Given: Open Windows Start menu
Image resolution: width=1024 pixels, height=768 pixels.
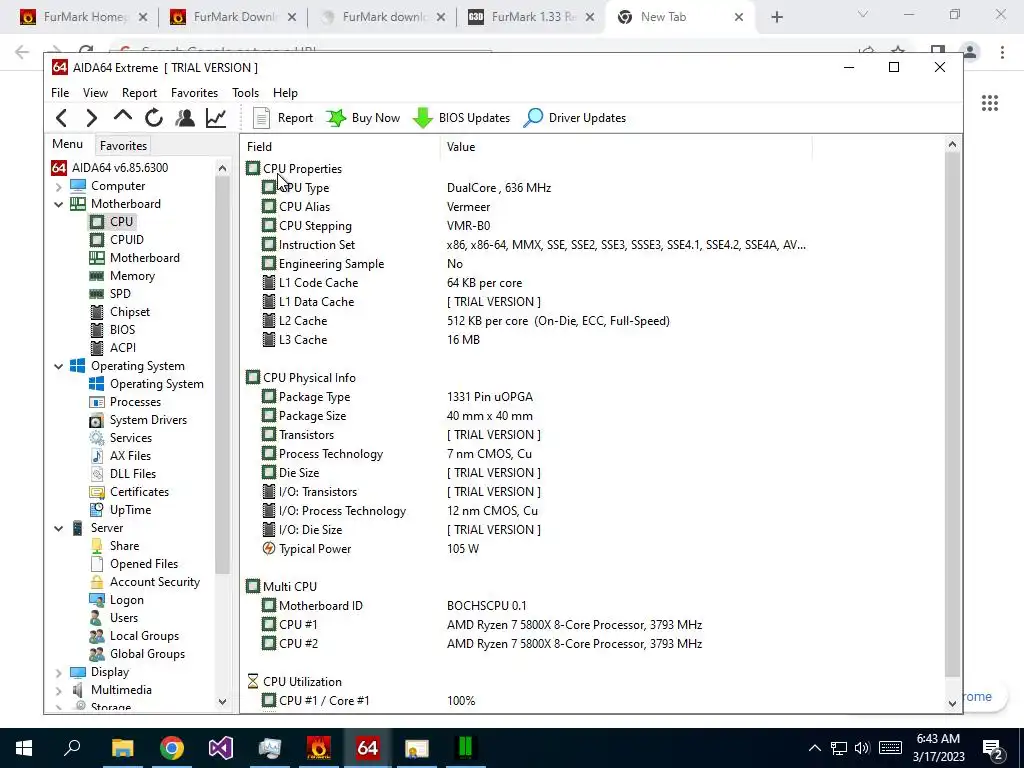Looking at the screenshot, I should [24, 748].
